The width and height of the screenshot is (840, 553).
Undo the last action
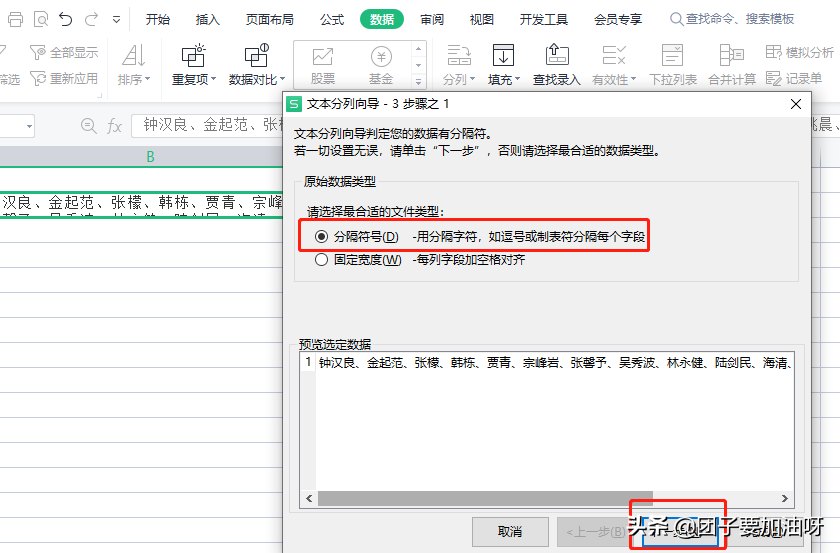65,20
